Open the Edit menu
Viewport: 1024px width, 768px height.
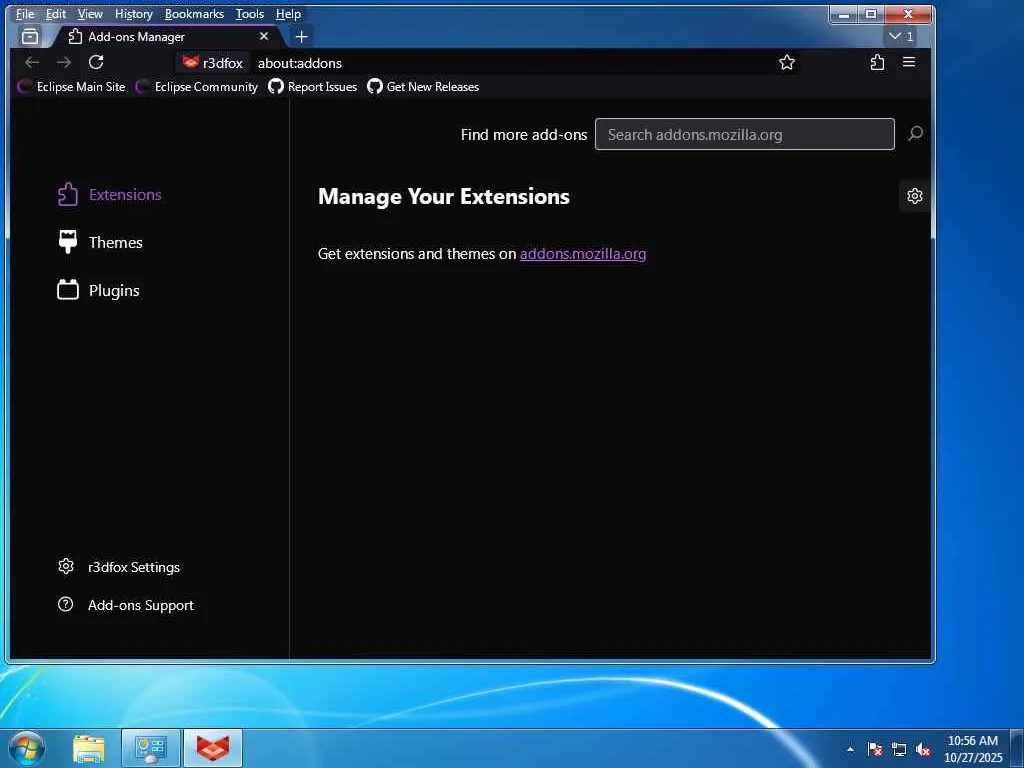pos(56,14)
